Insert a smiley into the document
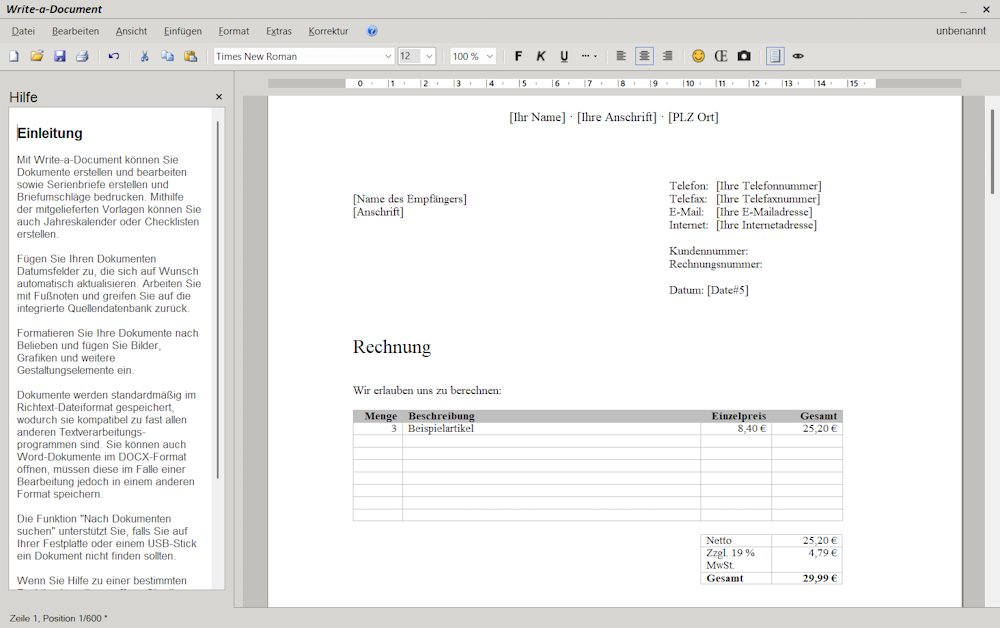This screenshot has height=628, width=1000. tap(698, 56)
